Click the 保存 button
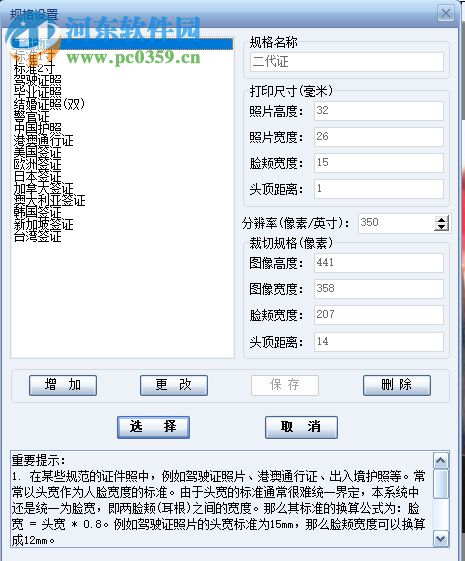The width and height of the screenshot is (465, 561). 285,385
